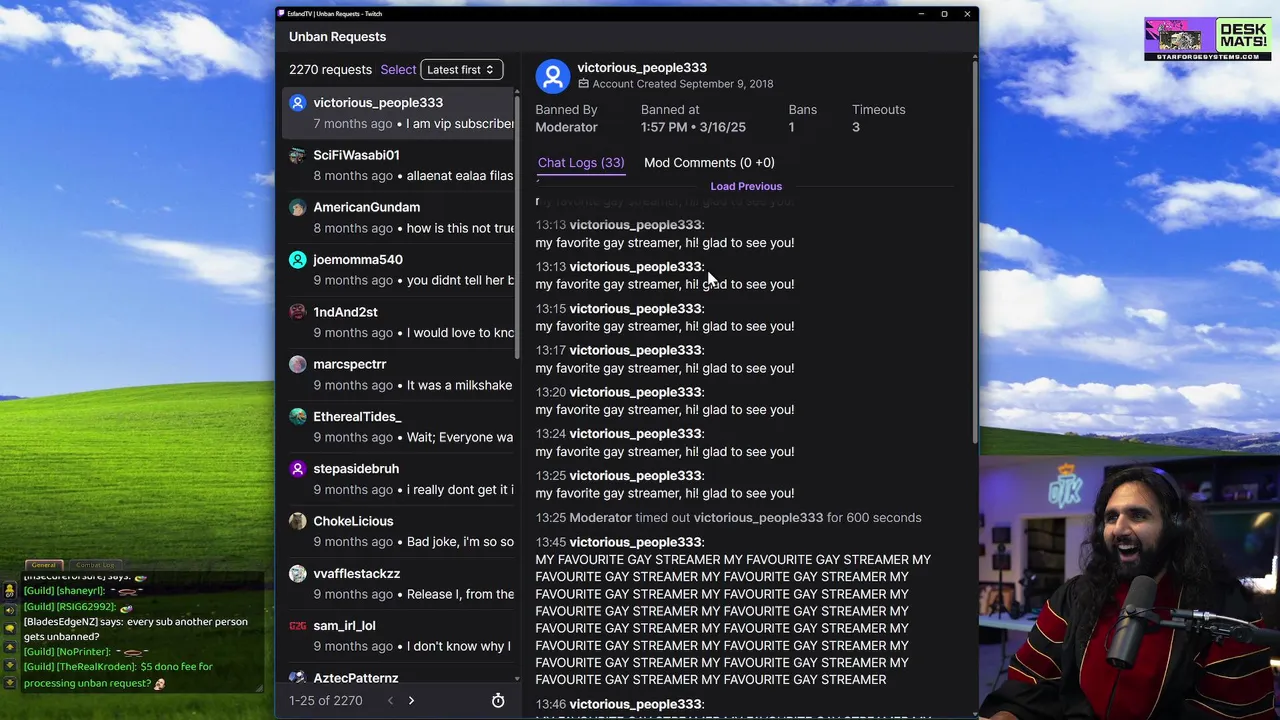Click the Bans count 1
Image resolution: width=1280 pixels, height=720 pixels.
[791, 127]
